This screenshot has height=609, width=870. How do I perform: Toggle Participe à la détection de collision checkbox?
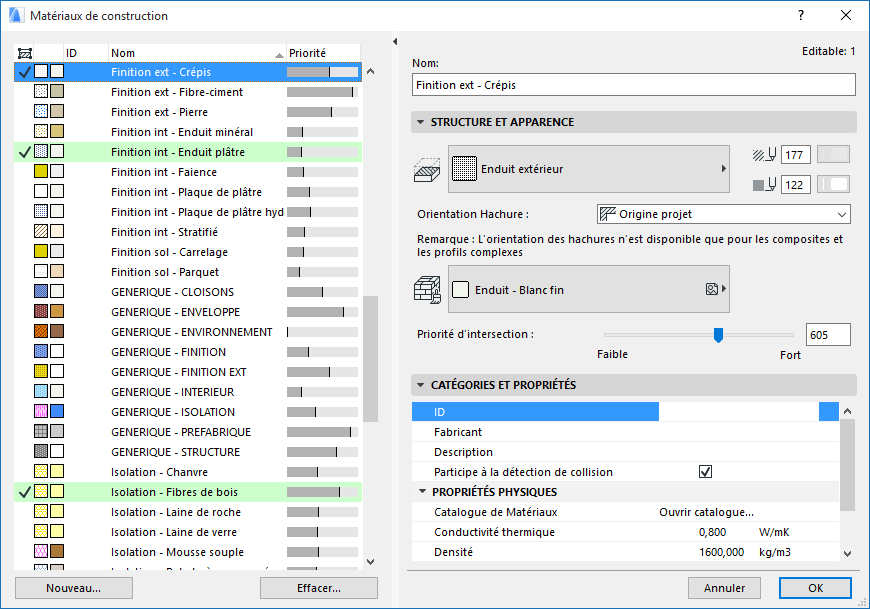point(705,471)
